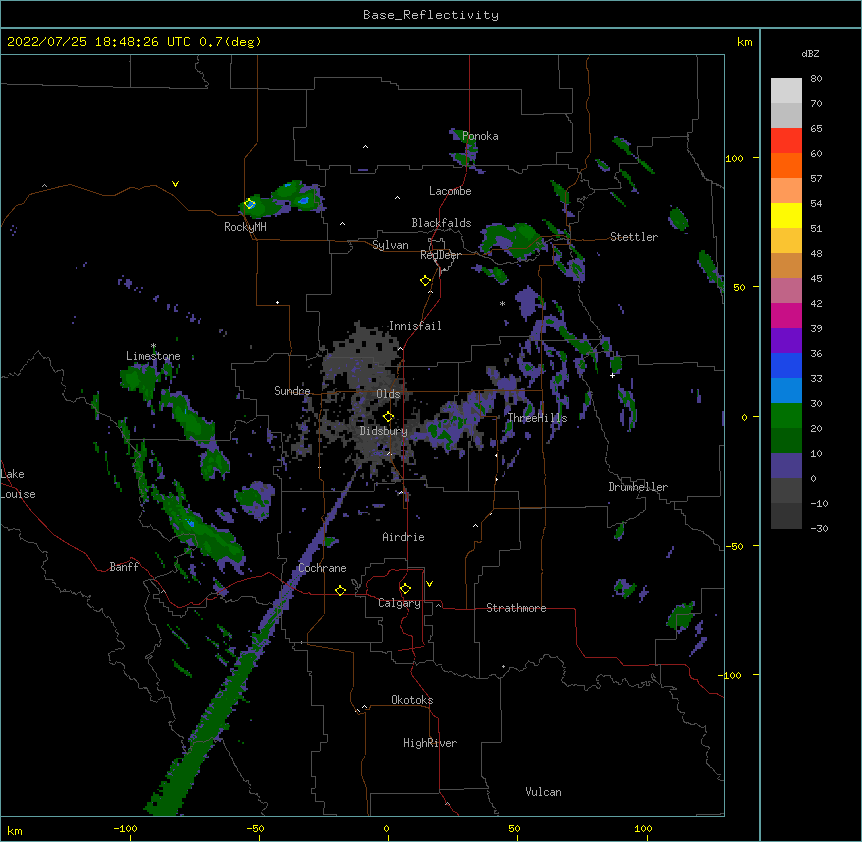Click the magenta 42 dBZ color swatch

point(786,315)
